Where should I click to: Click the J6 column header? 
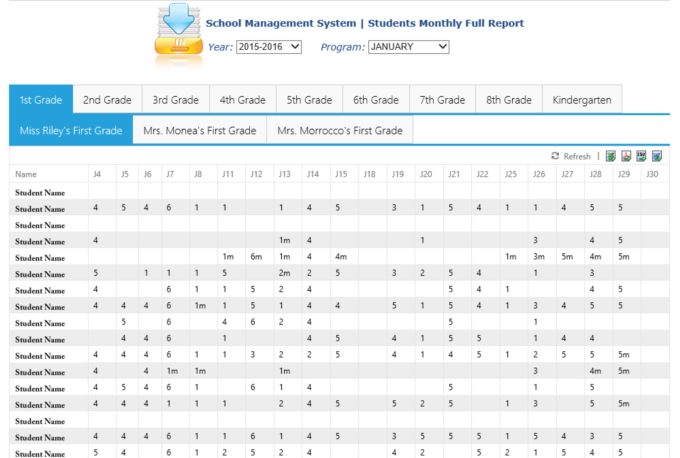(x=147, y=174)
